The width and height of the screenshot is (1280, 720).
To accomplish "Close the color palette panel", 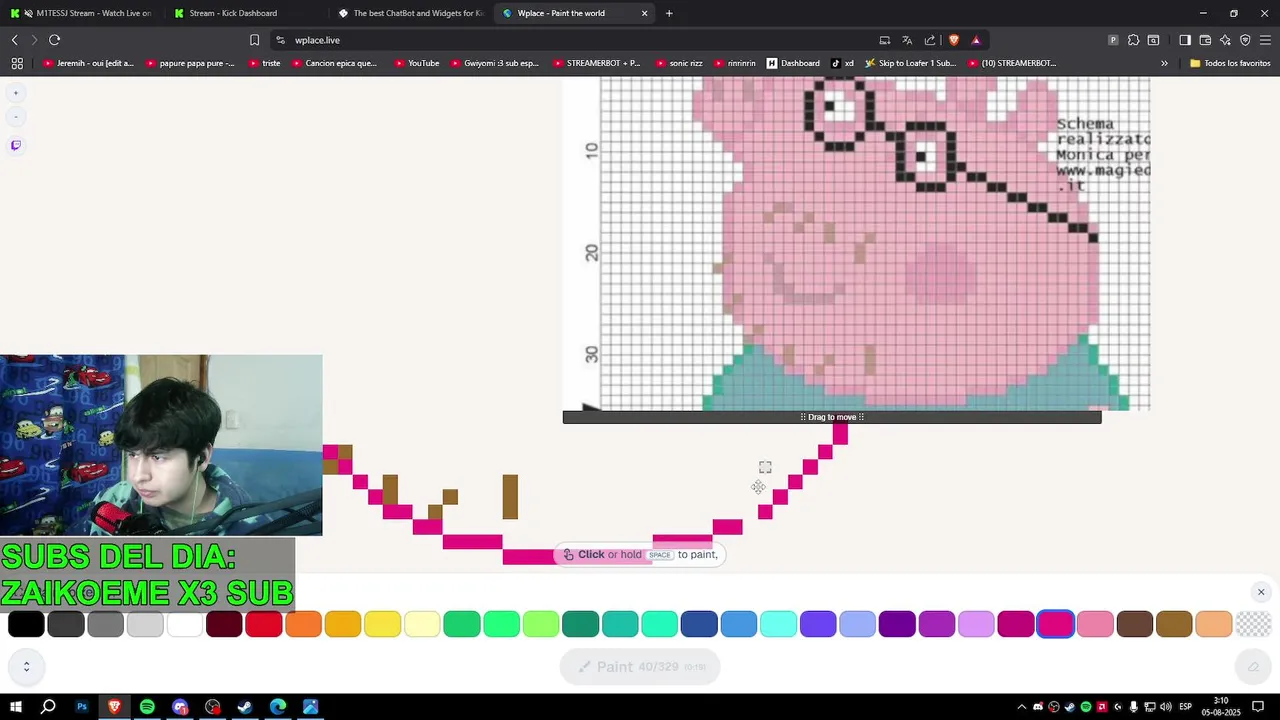I will coord(1261,592).
